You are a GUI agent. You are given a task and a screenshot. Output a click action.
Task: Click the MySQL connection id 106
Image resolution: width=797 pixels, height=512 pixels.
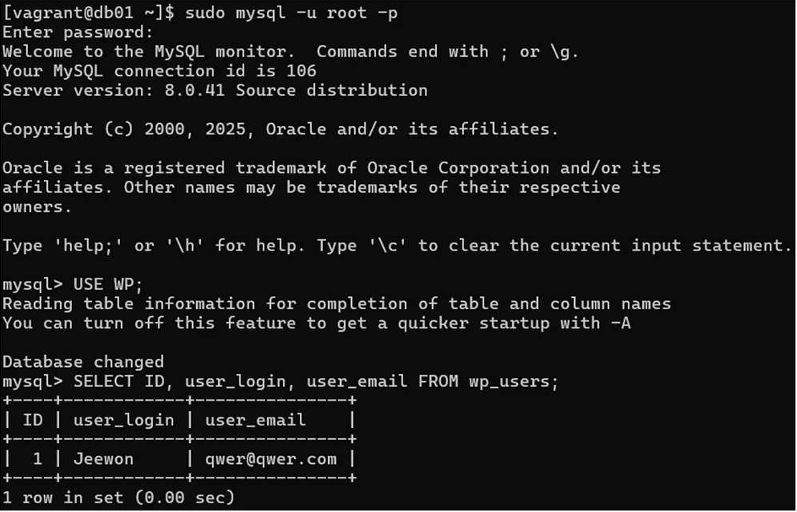[300, 71]
